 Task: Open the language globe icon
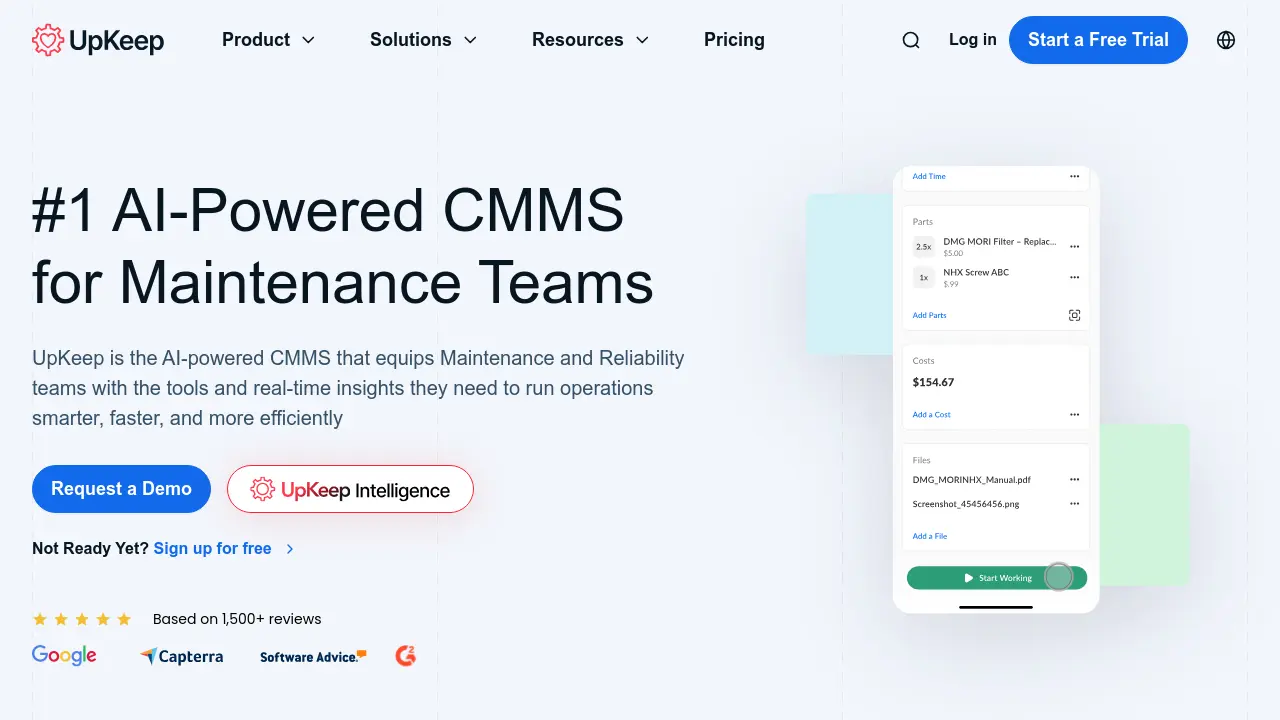1226,40
